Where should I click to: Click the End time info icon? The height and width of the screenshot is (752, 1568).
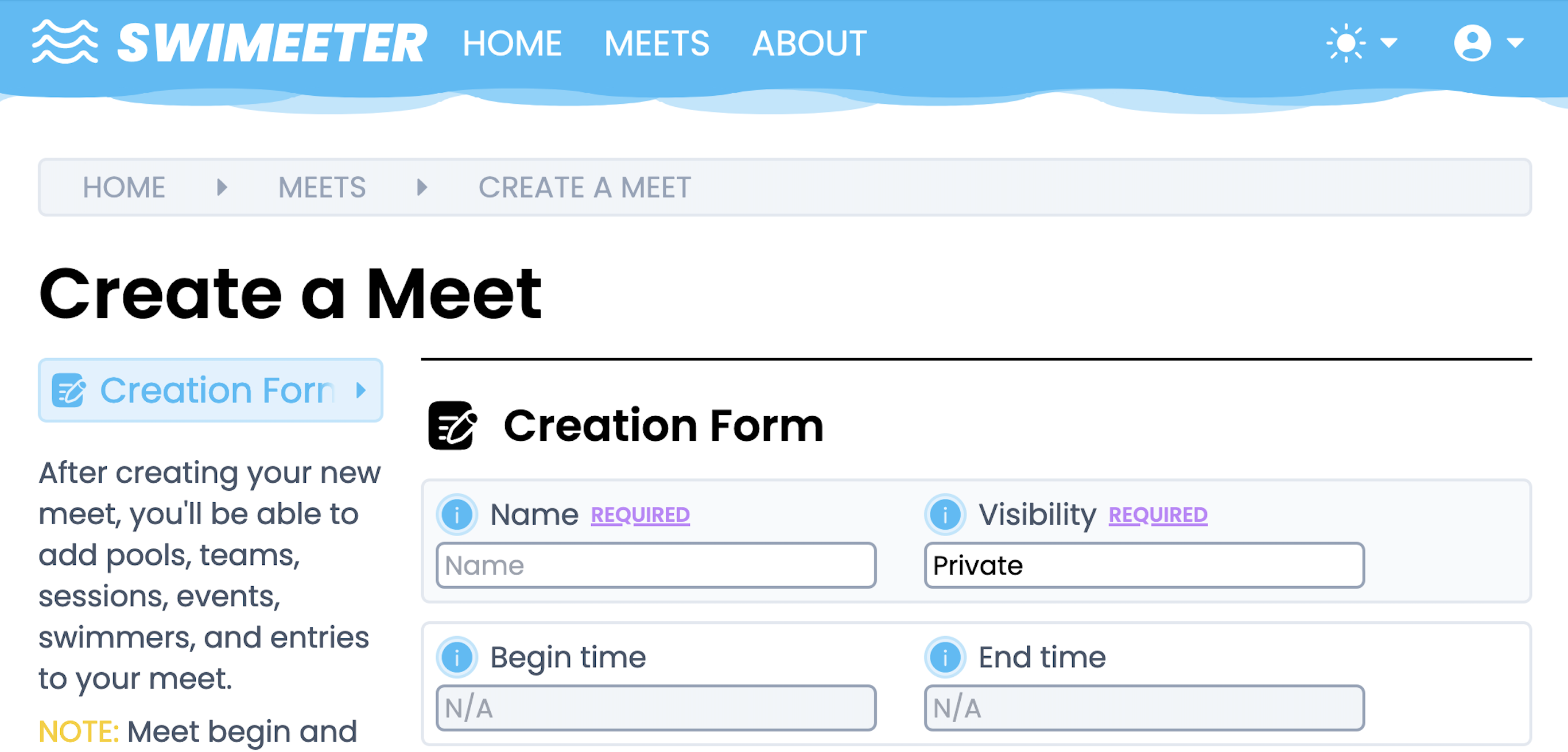[x=945, y=657]
